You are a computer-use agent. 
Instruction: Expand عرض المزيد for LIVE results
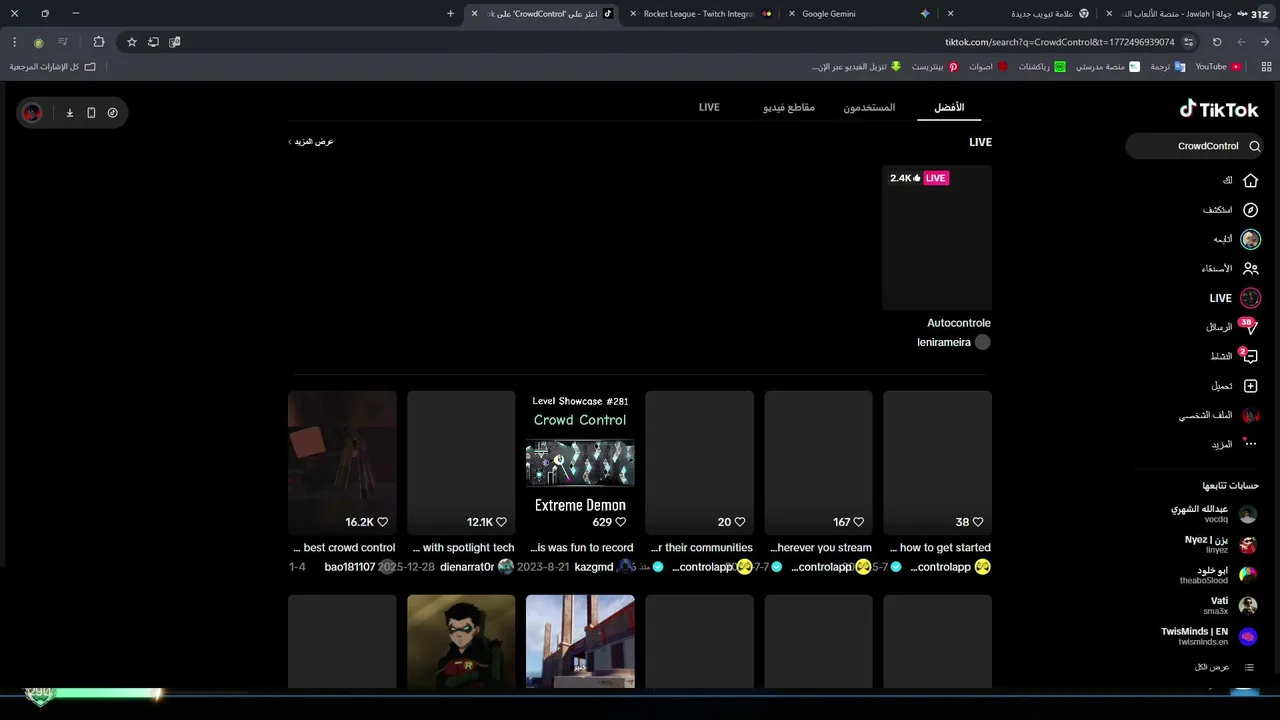point(311,142)
